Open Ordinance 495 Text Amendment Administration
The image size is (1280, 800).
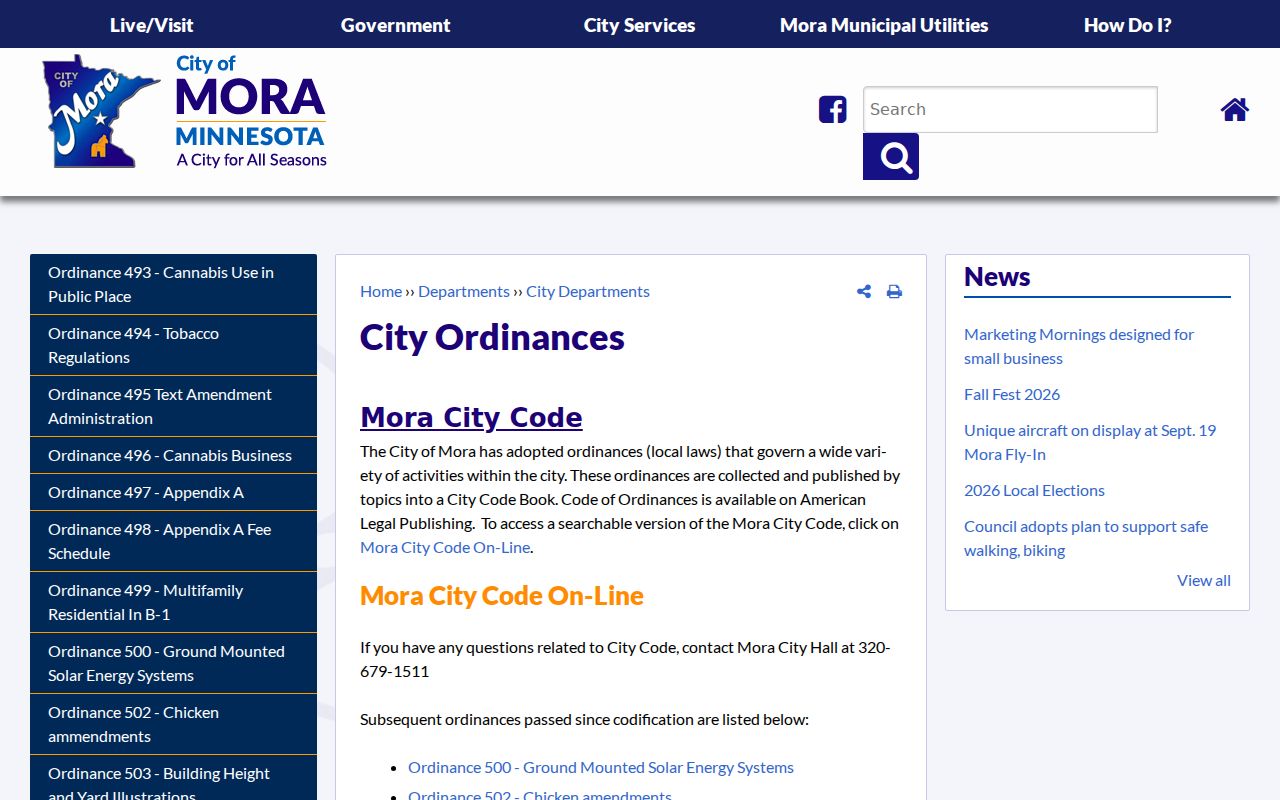pyautogui.click(x=173, y=406)
